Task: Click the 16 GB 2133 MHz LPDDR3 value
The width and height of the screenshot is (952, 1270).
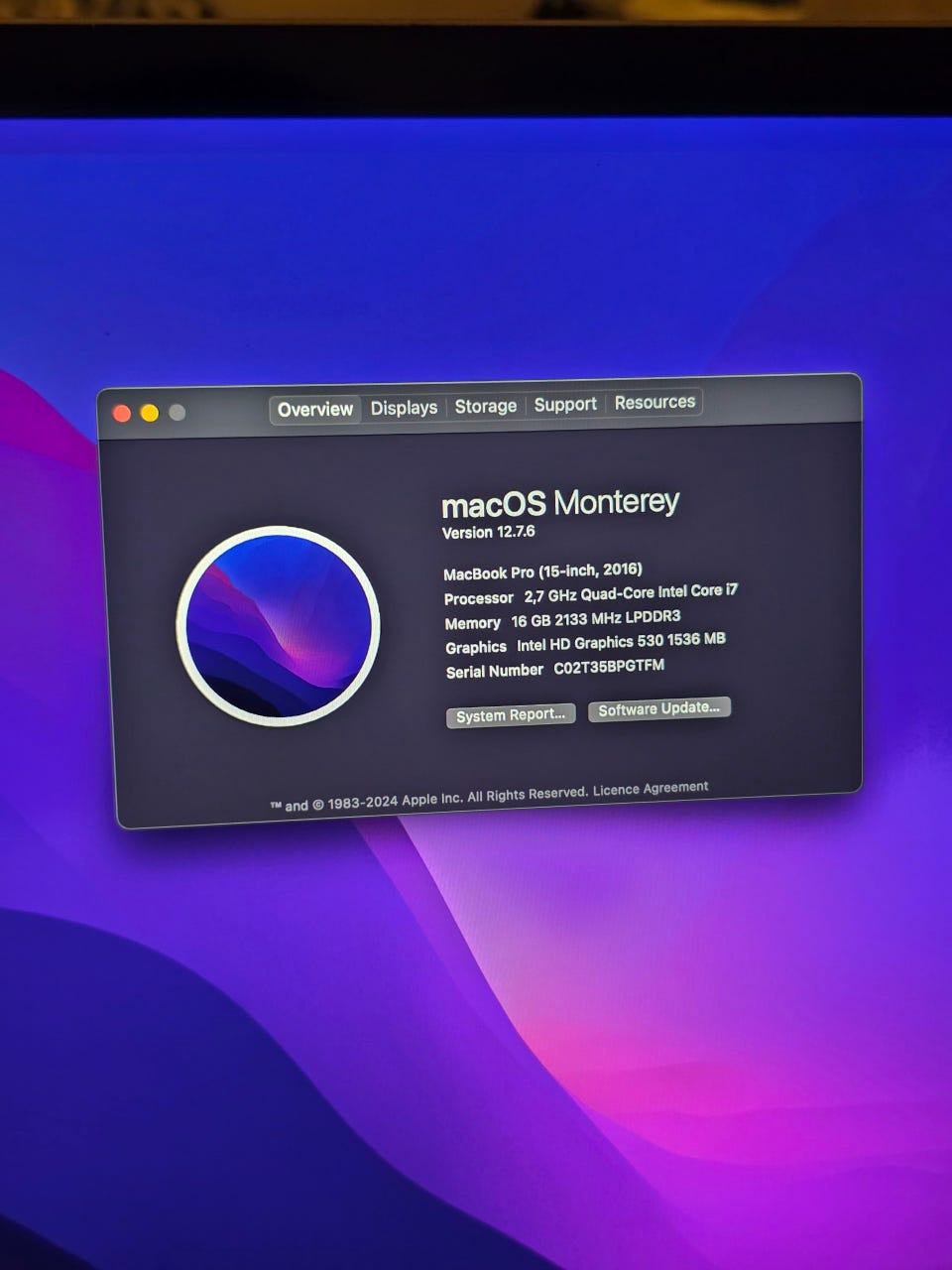Action: tap(596, 619)
